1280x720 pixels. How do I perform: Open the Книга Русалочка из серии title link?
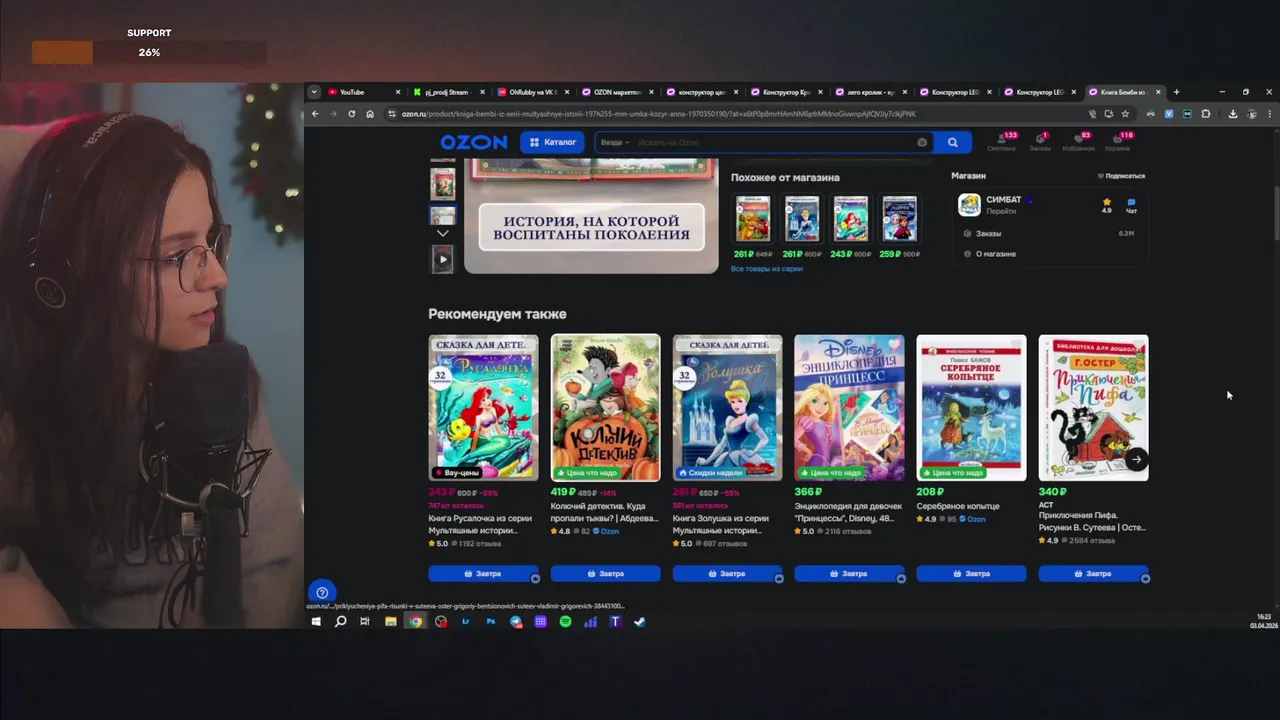coord(483,524)
